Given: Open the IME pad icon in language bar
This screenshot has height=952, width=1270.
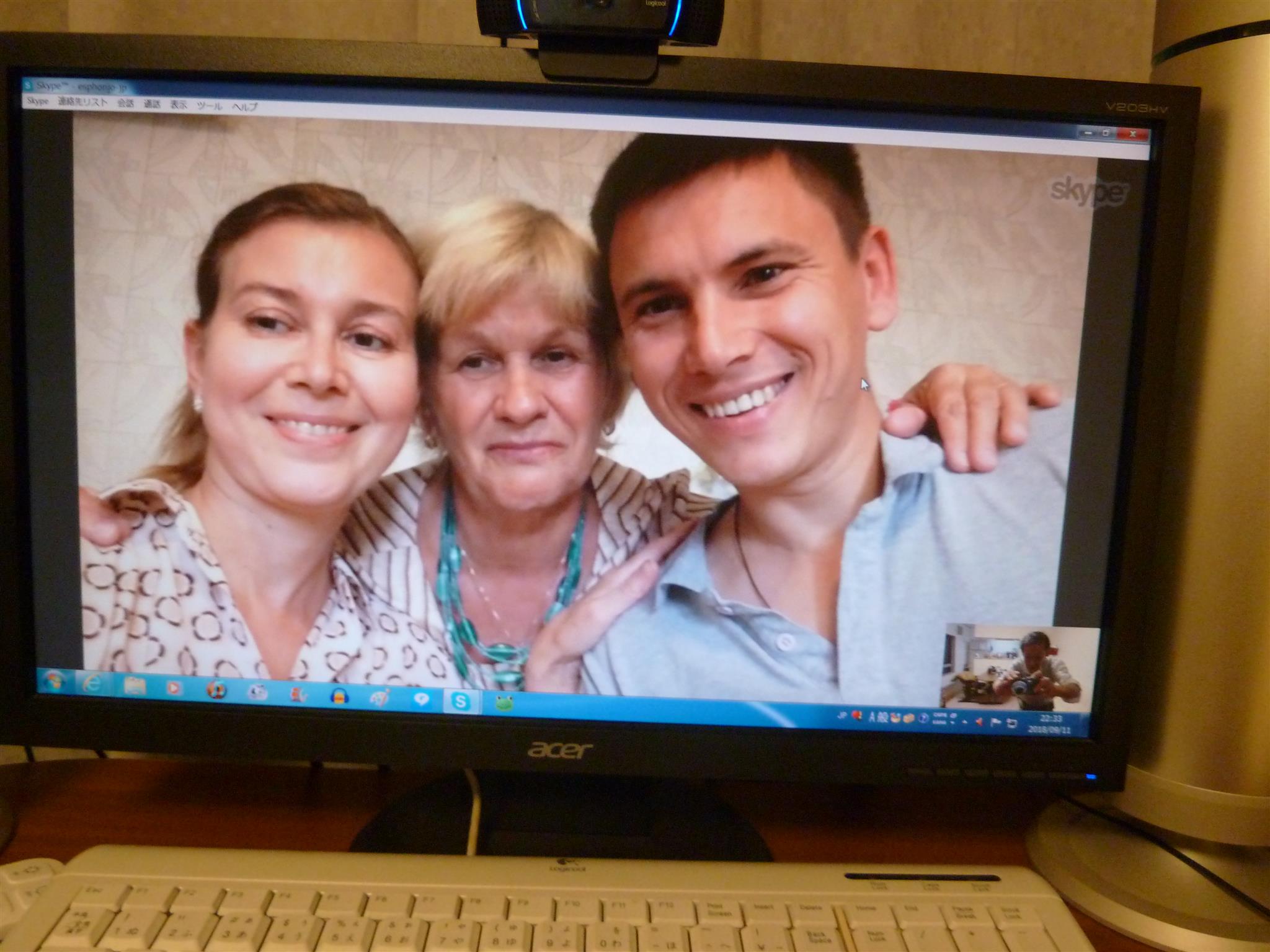Looking at the screenshot, I should coord(895,718).
